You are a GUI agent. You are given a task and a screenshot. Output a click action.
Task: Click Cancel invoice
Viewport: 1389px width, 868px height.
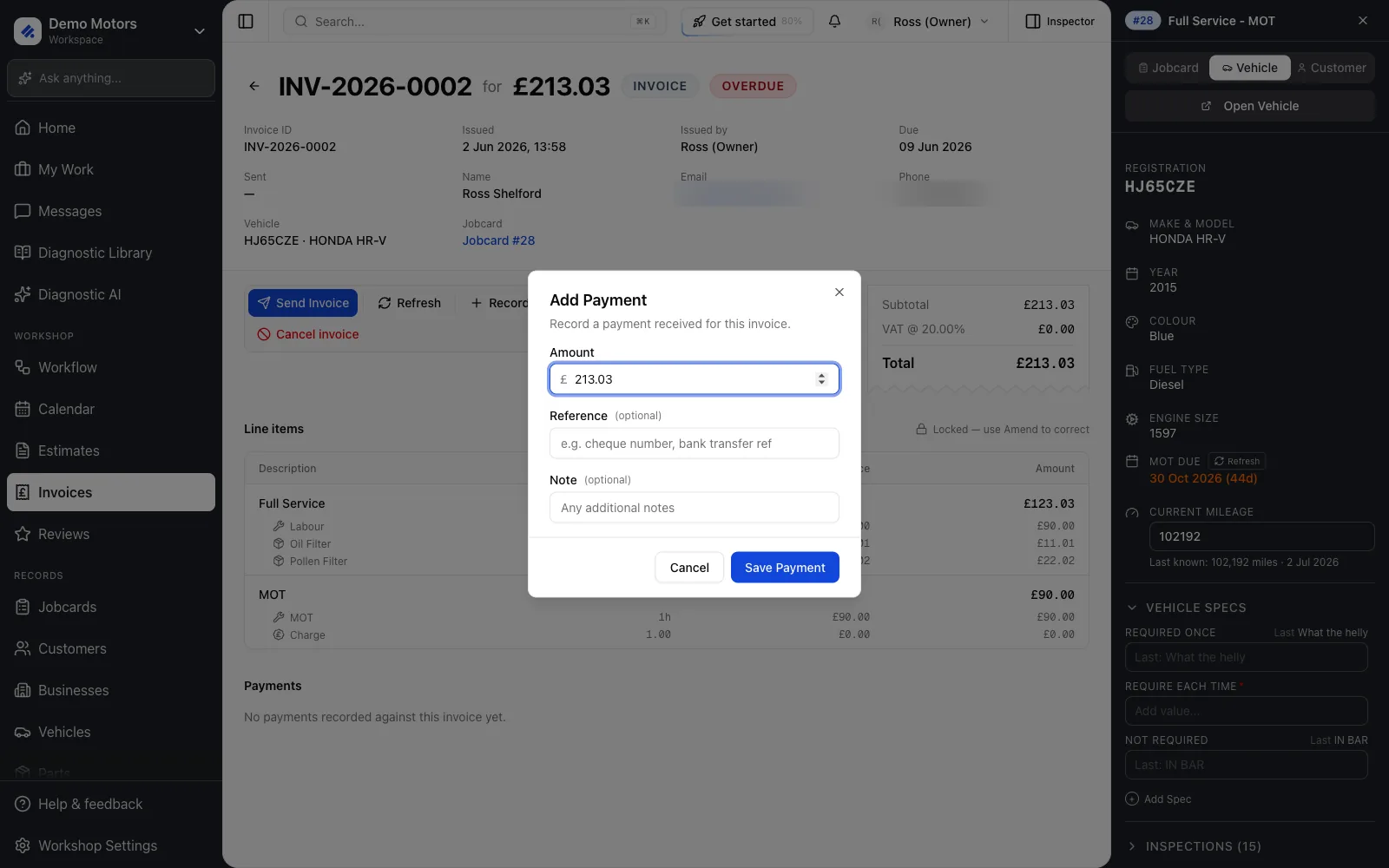[x=308, y=334]
